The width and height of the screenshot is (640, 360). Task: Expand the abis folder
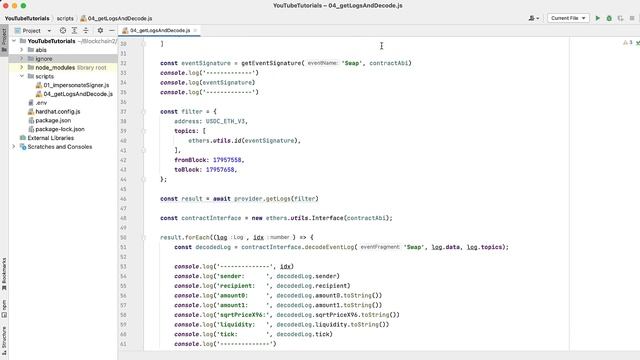click(x=22, y=50)
